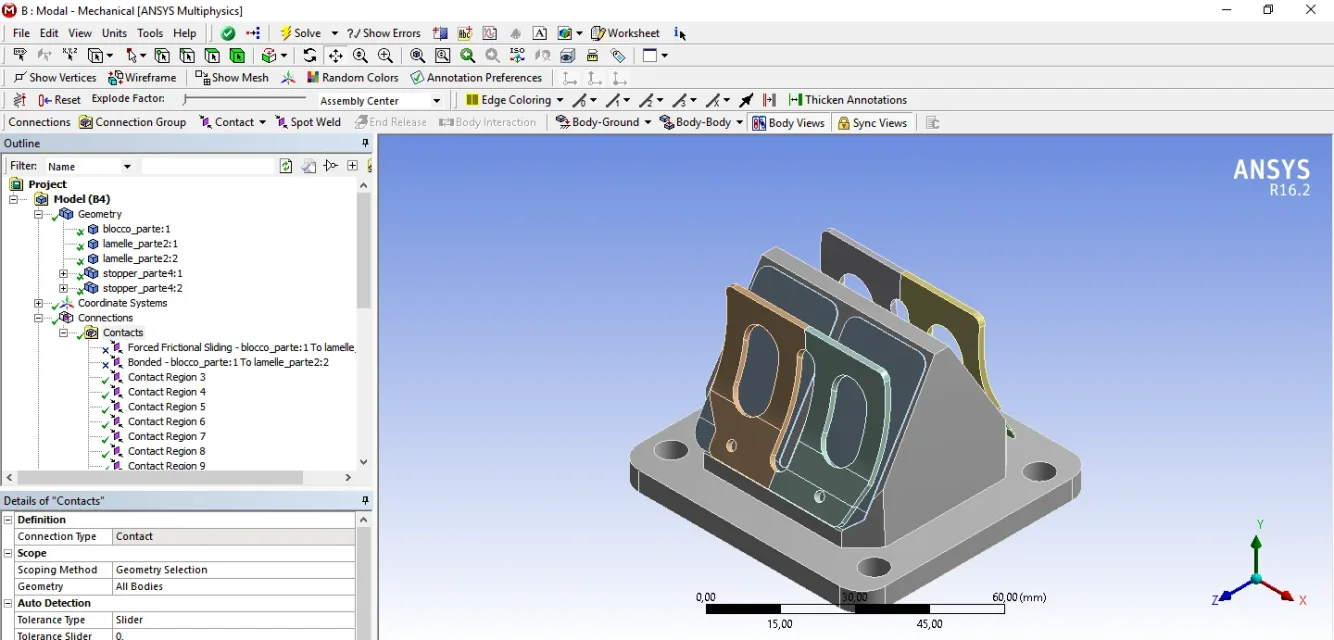Click the Solve button
This screenshot has width=1334, height=640.
(x=300, y=33)
